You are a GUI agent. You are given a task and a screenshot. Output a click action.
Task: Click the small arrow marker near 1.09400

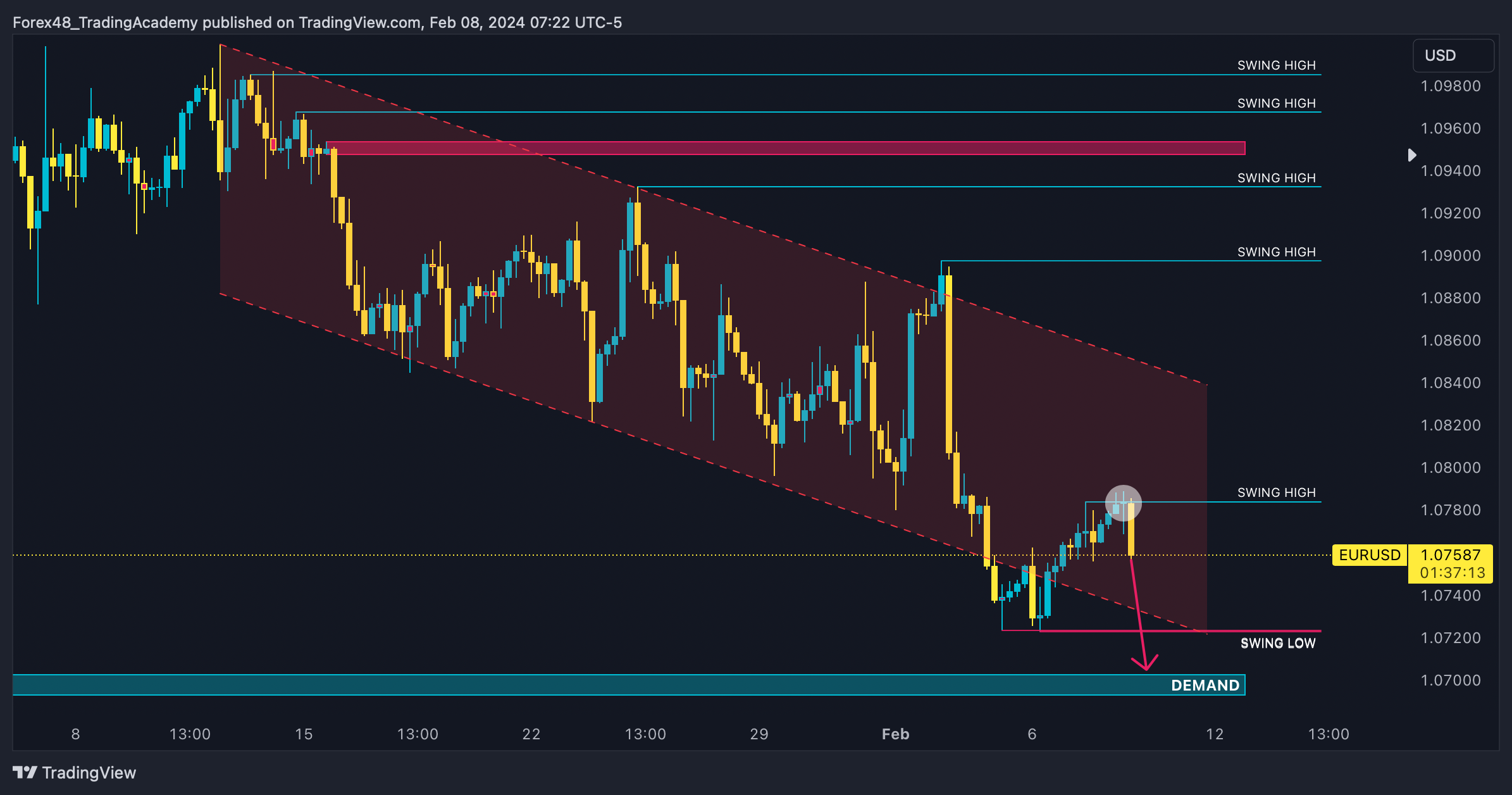click(1412, 155)
